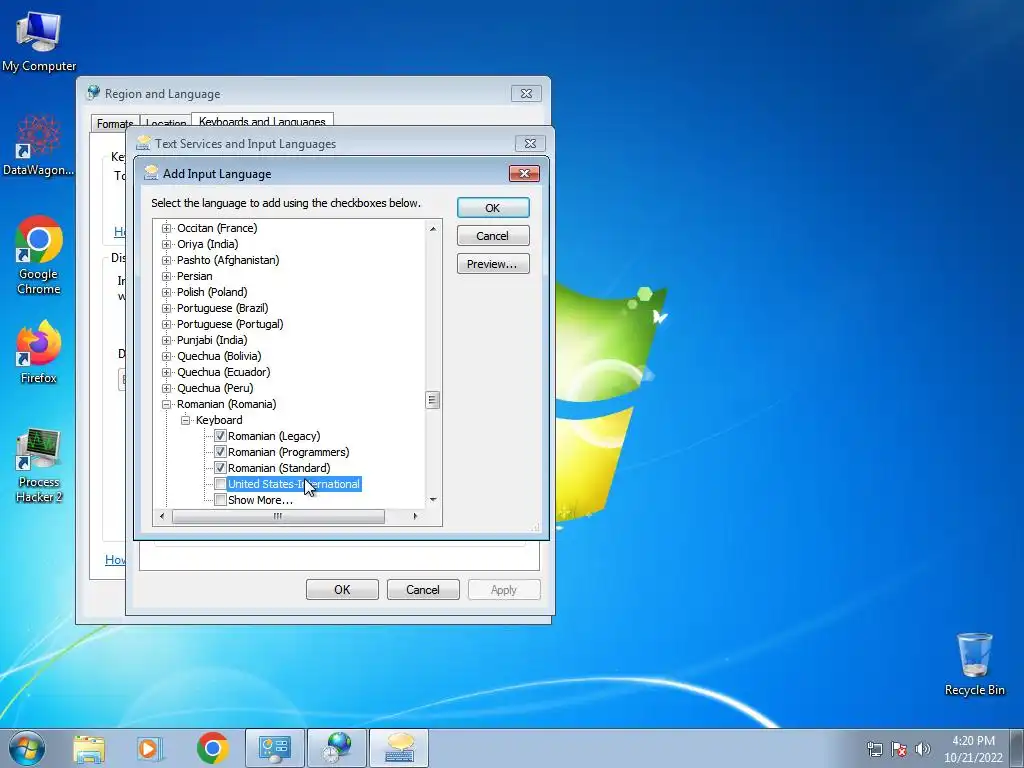Collapse the Keyboard subnode
The image size is (1024, 768).
pos(185,420)
